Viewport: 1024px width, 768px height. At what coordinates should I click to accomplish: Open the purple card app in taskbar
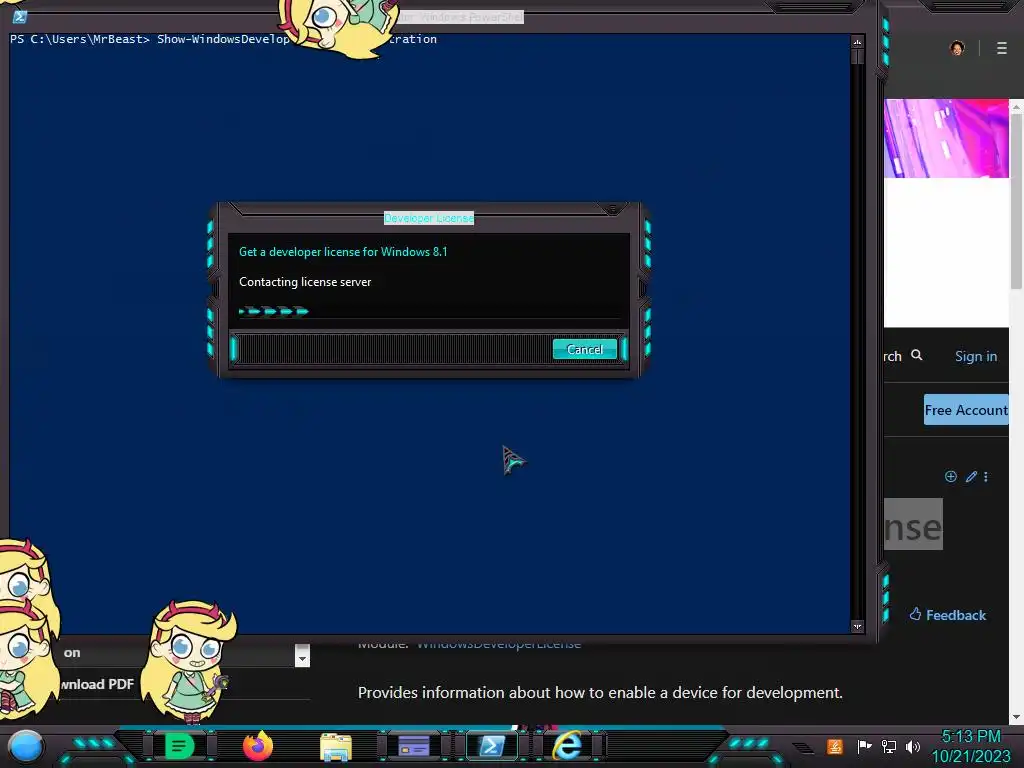point(414,746)
